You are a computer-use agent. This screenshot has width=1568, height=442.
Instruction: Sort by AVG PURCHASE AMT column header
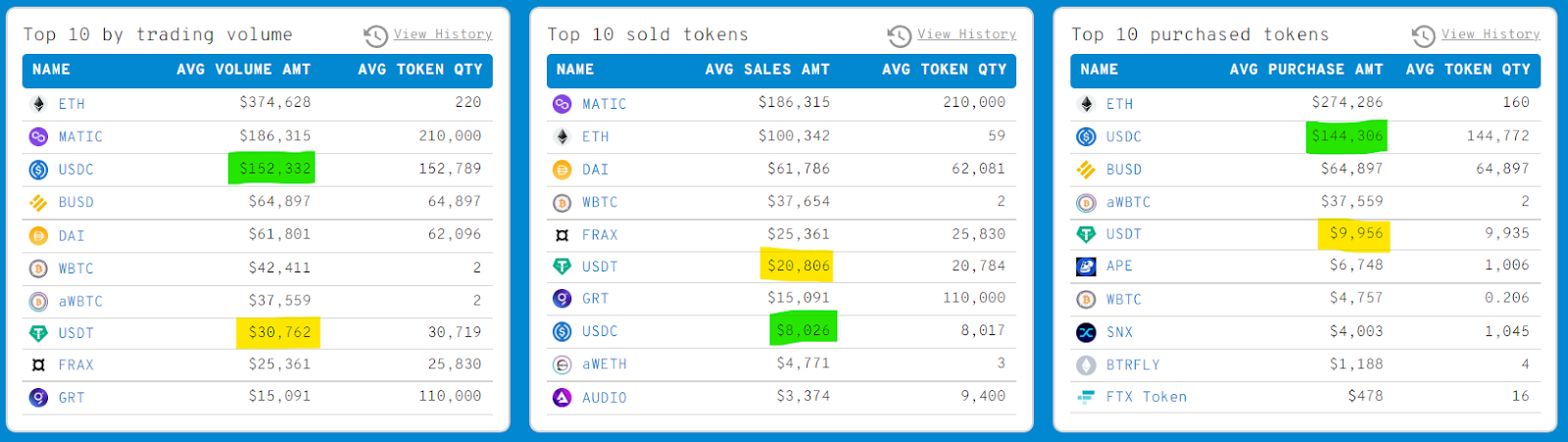(1306, 70)
